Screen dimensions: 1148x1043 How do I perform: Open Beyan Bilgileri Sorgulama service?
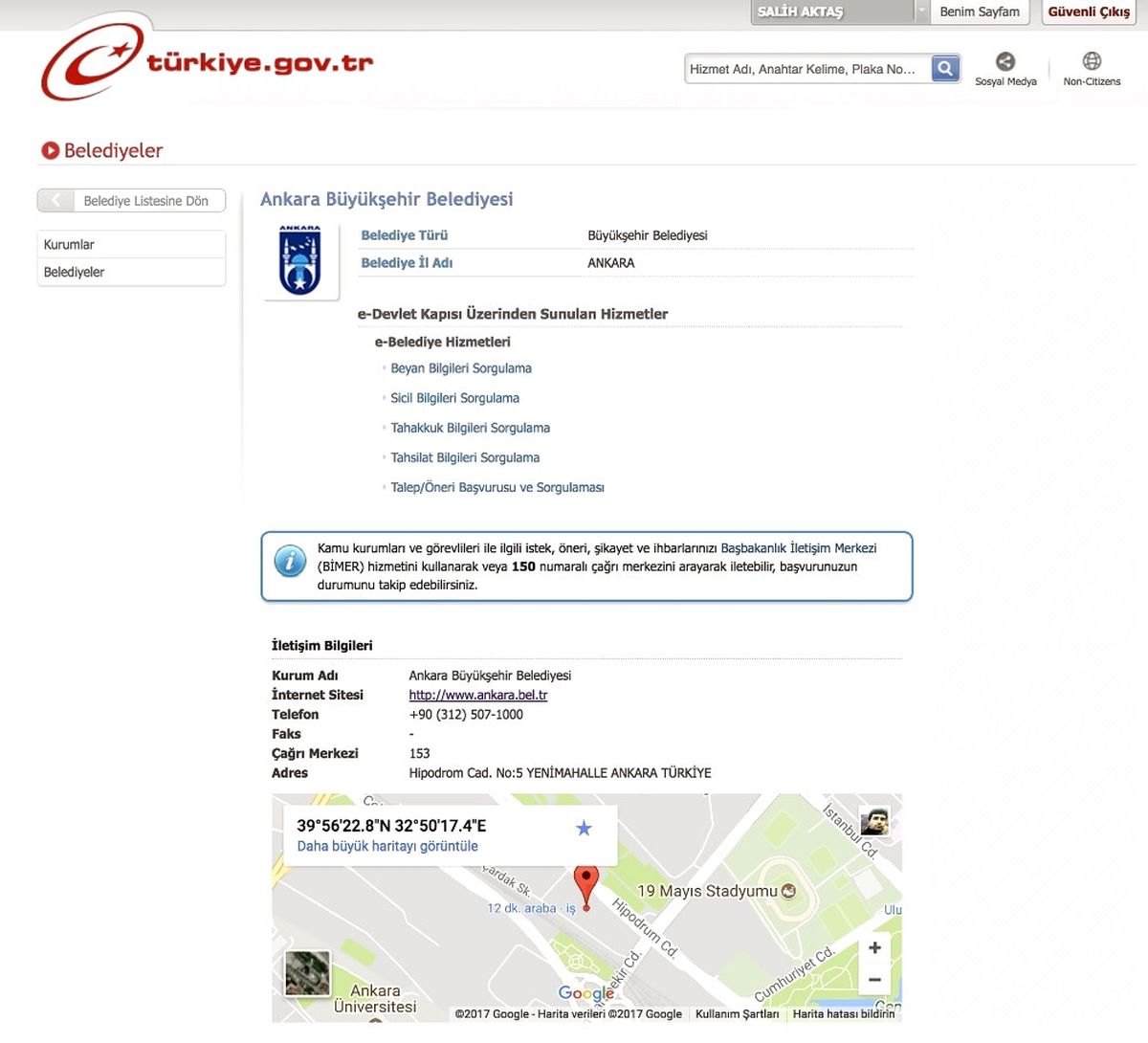coord(461,368)
